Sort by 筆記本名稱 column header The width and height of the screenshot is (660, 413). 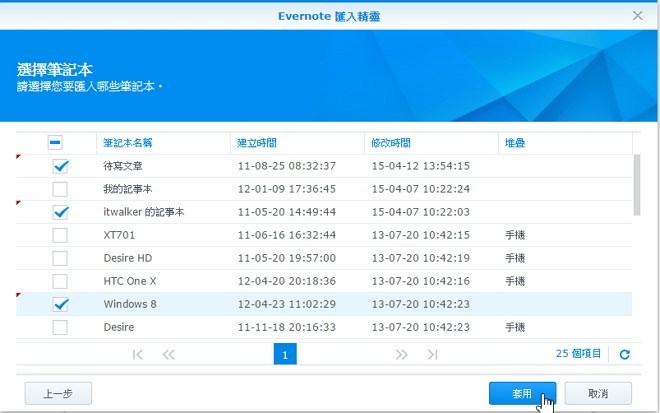pyautogui.click(x=163, y=143)
